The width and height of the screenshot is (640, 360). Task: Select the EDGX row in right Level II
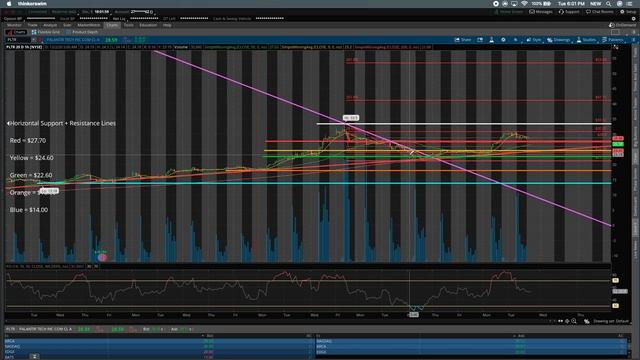tap(472, 352)
